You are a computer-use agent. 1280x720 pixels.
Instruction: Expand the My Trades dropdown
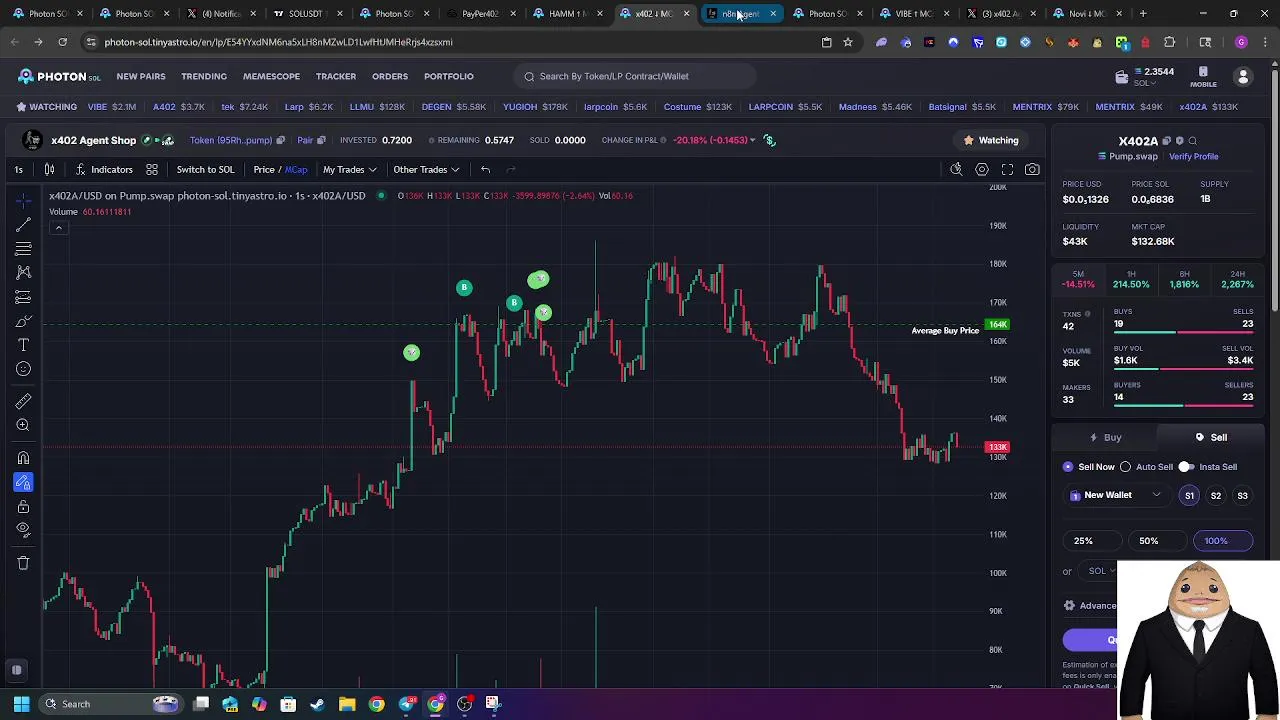pyautogui.click(x=349, y=169)
